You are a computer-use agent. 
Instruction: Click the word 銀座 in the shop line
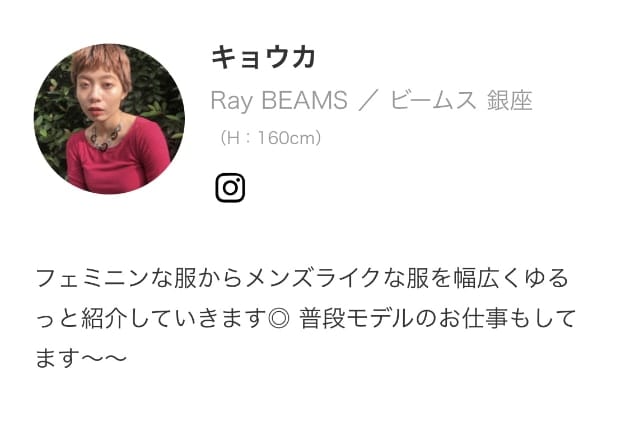[x=510, y=100]
